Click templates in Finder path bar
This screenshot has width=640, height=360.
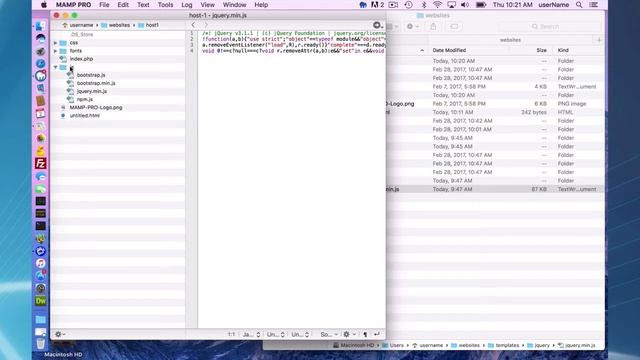click(x=503, y=345)
